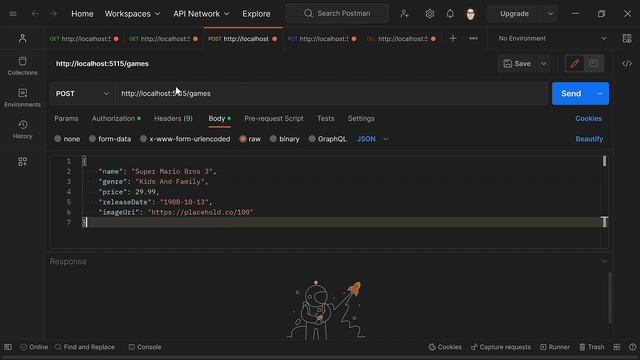Open the No Environment selector
The image size is (640, 360).
[x=552, y=38]
